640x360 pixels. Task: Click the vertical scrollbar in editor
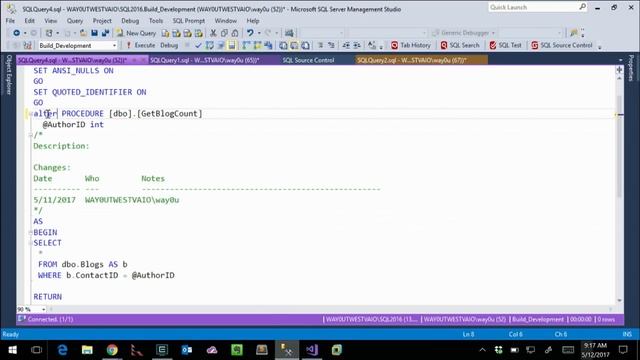click(619, 146)
